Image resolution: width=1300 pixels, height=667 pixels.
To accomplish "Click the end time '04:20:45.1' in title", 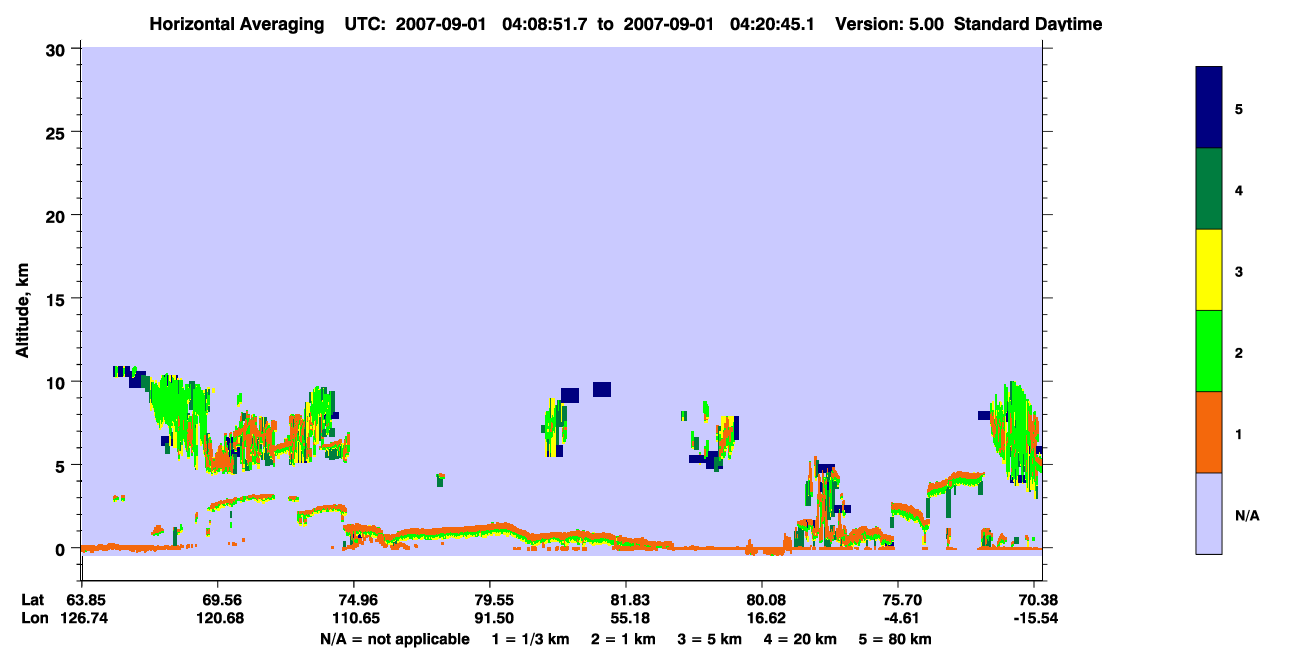I will click(x=772, y=24).
